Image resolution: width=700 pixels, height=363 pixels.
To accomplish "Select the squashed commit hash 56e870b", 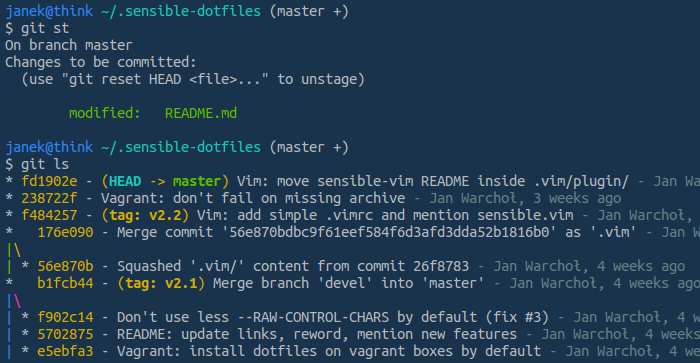I will tap(65, 266).
